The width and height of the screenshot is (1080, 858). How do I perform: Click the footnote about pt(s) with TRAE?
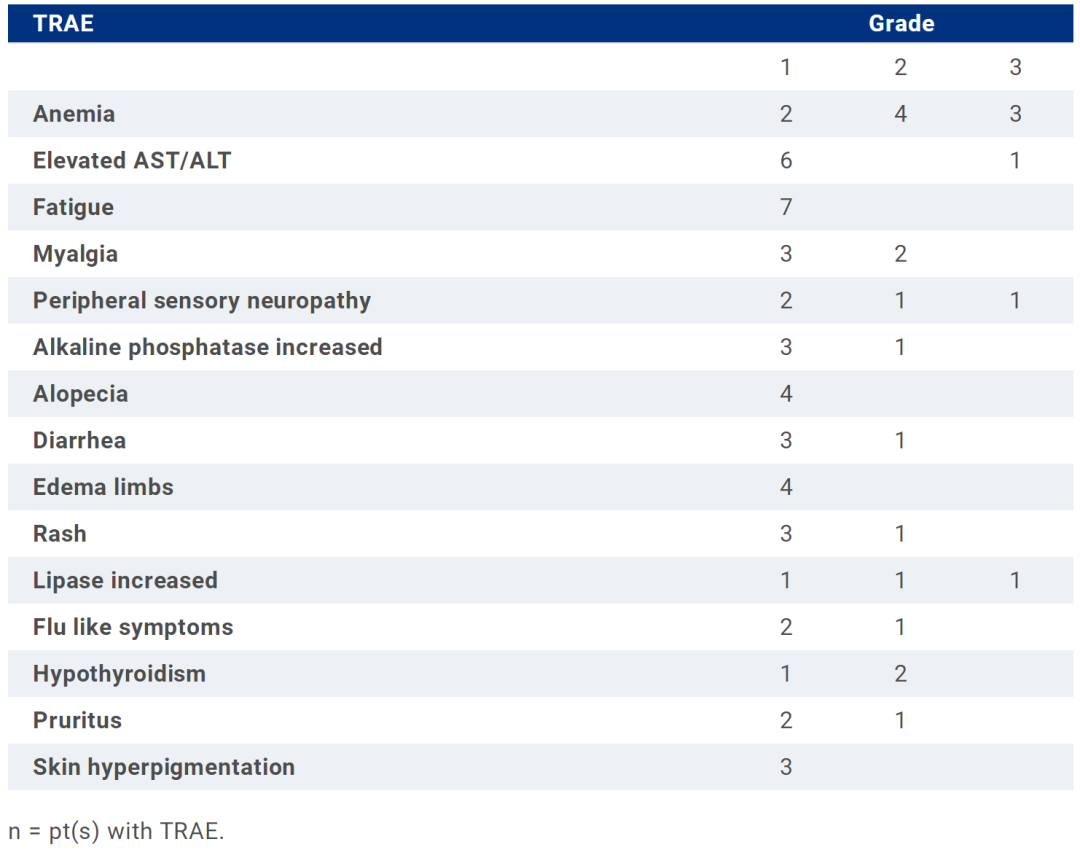[x=116, y=830]
